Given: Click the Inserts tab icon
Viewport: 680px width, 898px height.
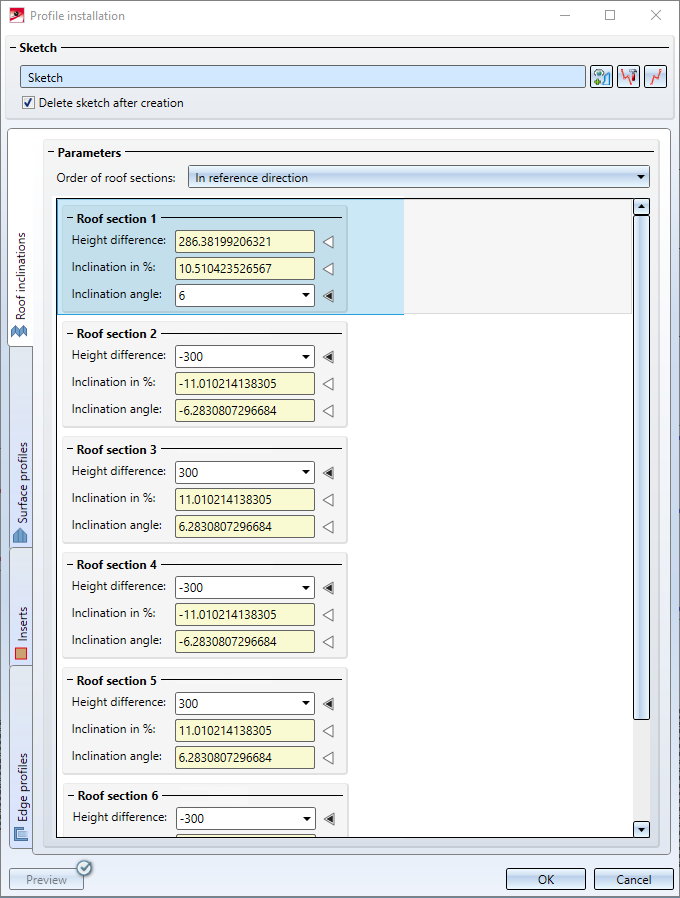Looking at the screenshot, I should tap(21, 653).
